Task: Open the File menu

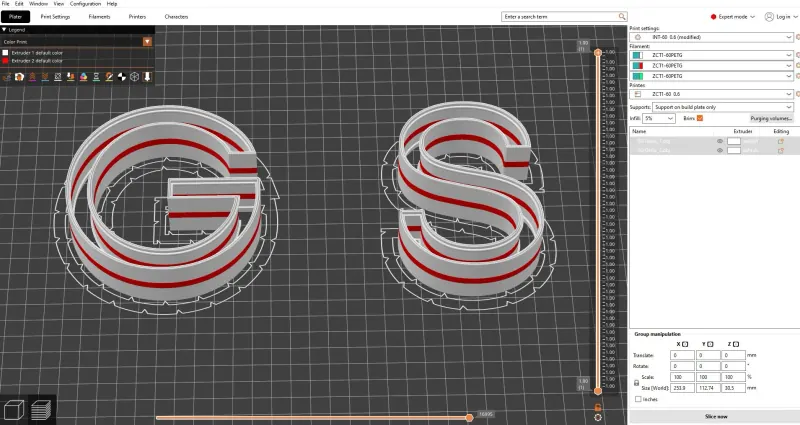Action: pyautogui.click(x=6, y=4)
